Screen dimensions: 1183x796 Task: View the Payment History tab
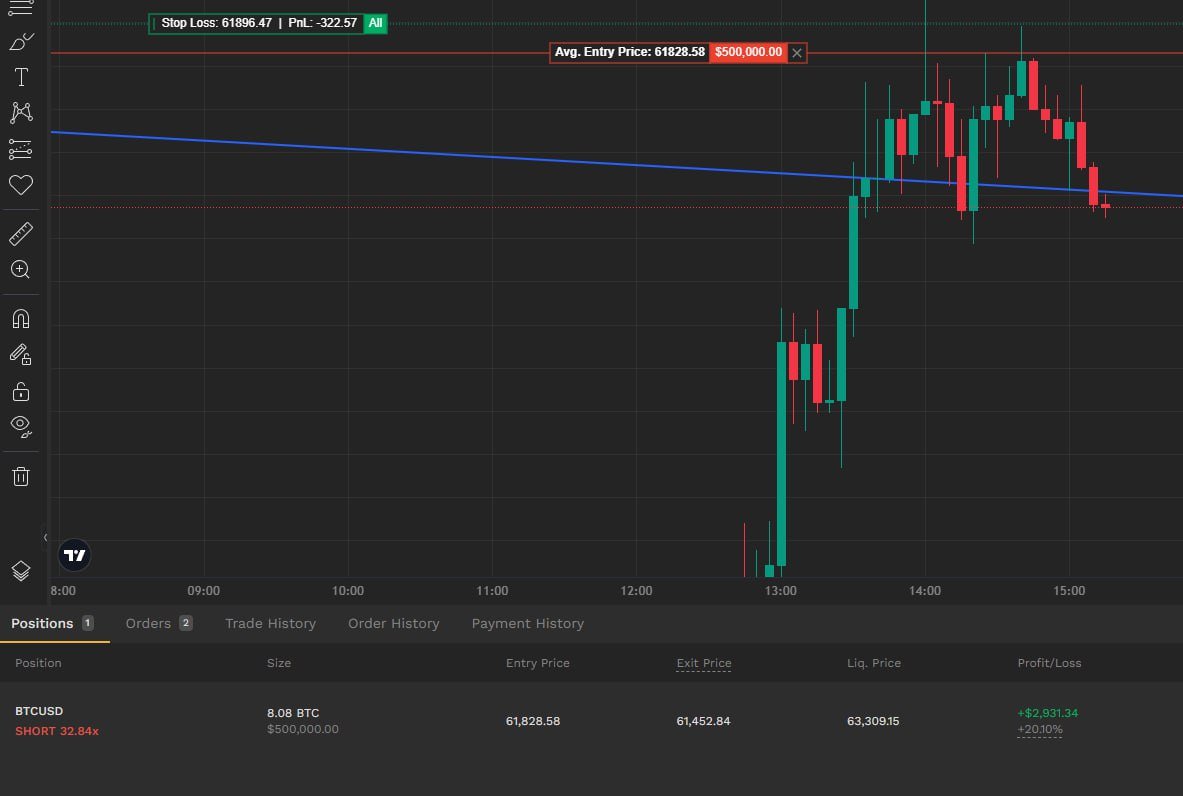(527, 623)
